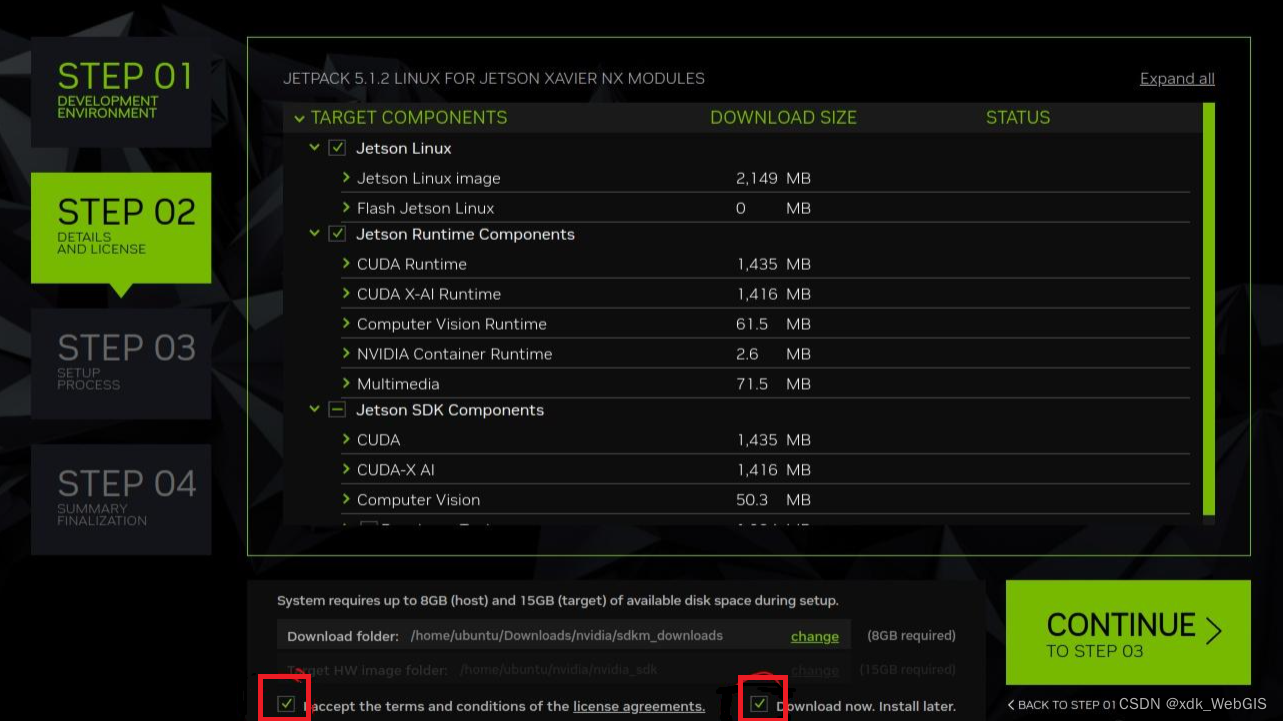This screenshot has width=1283, height=721.
Task: Select Step 02 Details and License
Action: tap(121, 228)
